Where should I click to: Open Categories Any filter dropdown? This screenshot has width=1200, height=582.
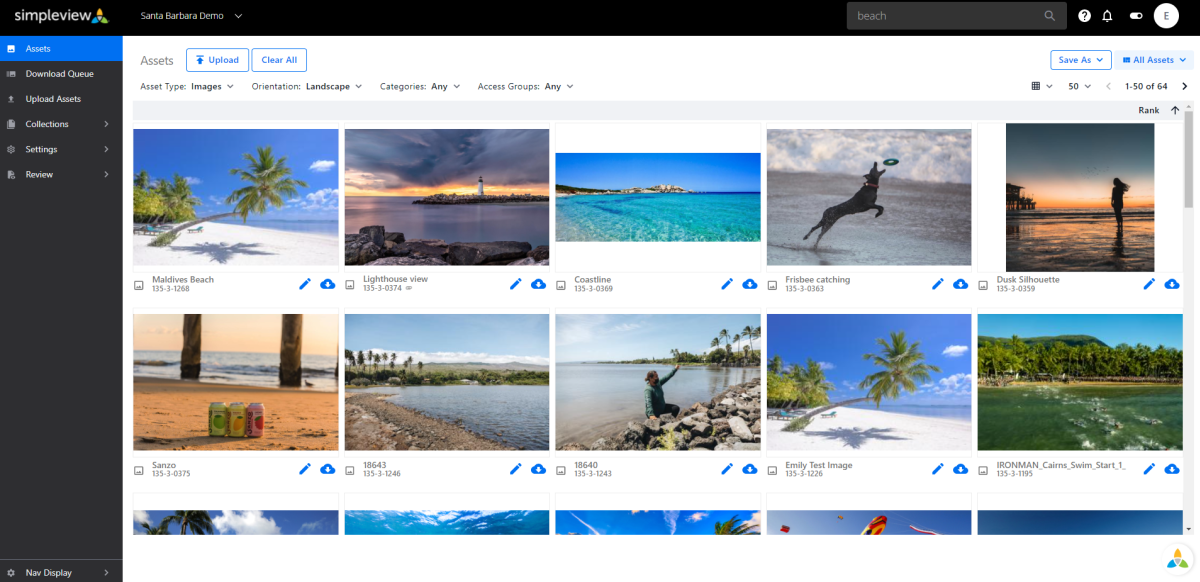click(x=420, y=87)
